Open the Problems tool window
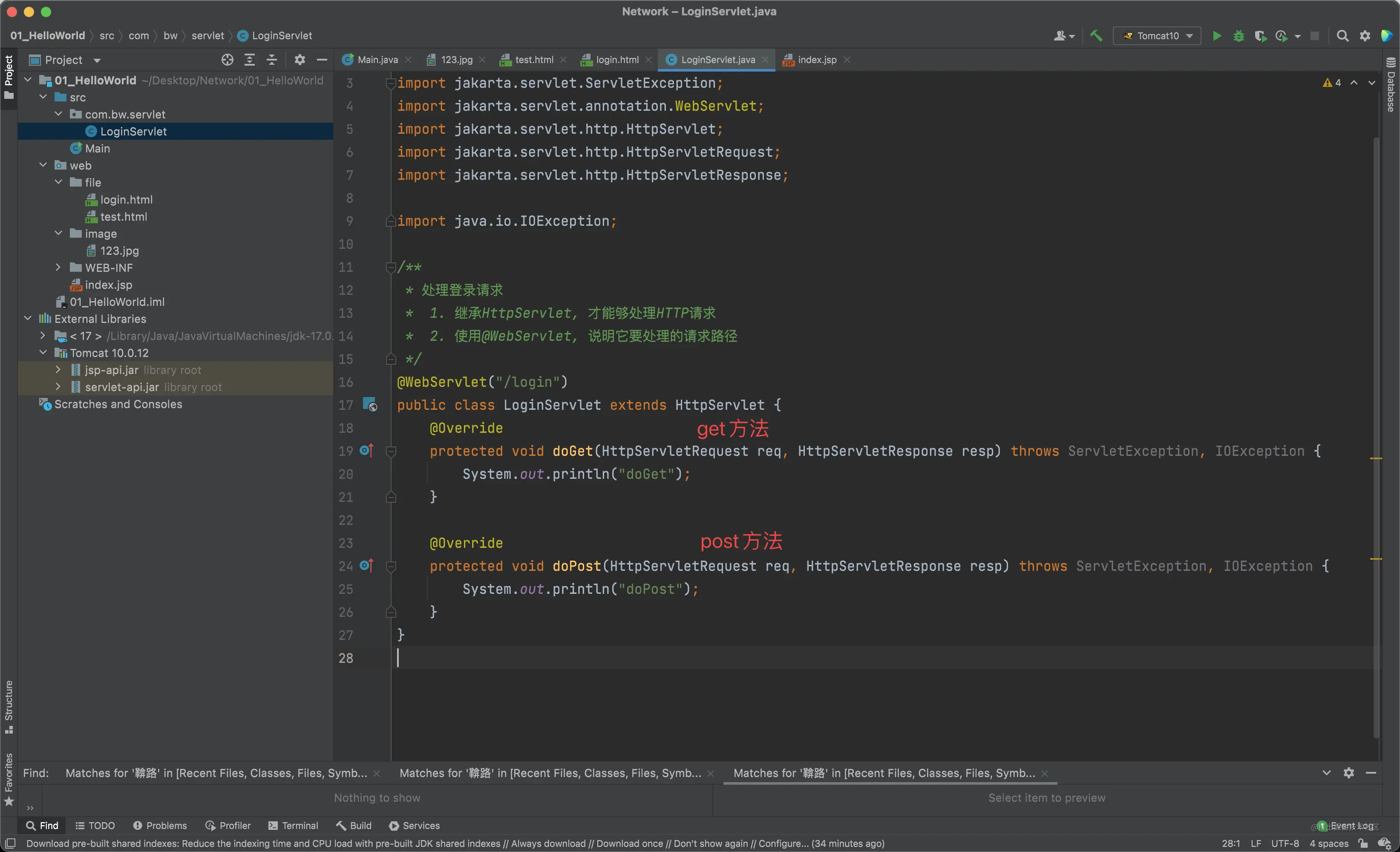This screenshot has height=852, width=1400. tap(160, 825)
